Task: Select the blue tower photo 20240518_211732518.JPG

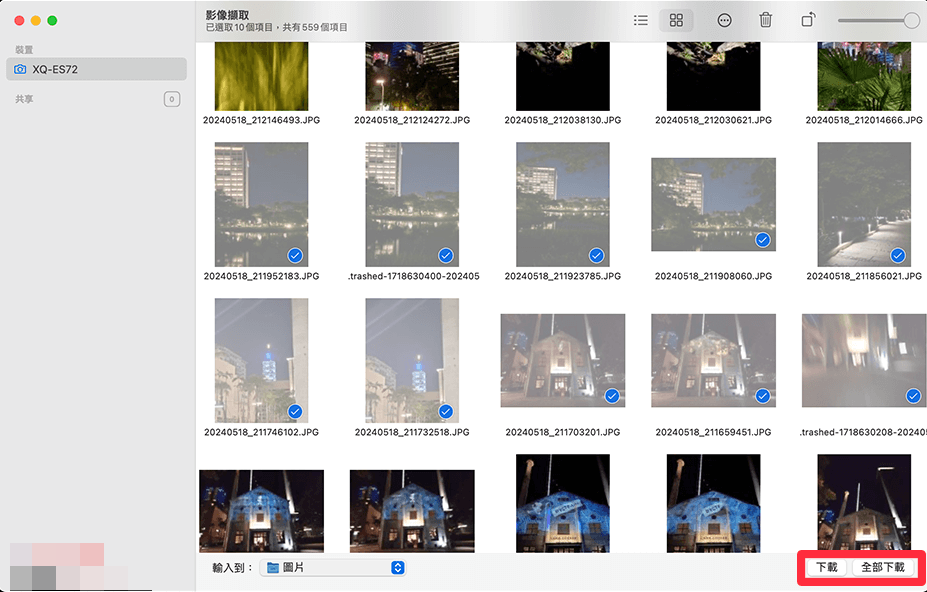Action: [411, 360]
